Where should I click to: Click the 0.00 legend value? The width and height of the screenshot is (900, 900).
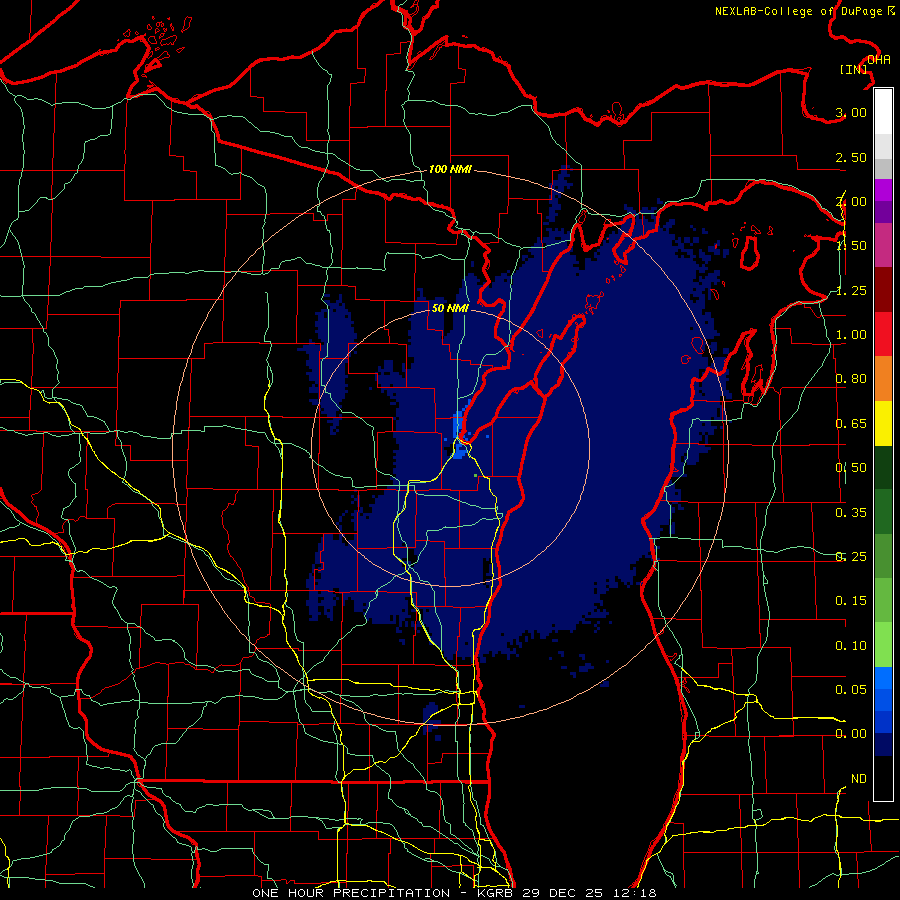851,734
